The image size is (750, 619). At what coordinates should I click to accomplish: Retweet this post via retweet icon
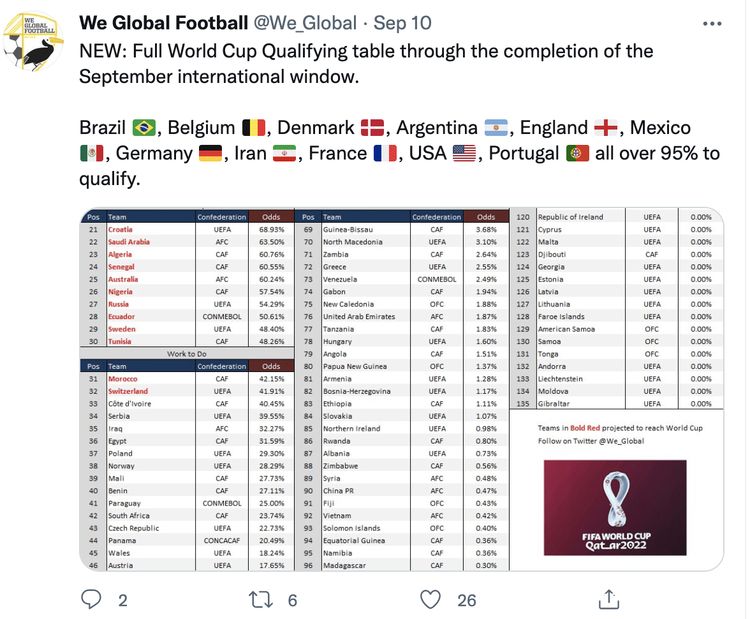pos(260,598)
